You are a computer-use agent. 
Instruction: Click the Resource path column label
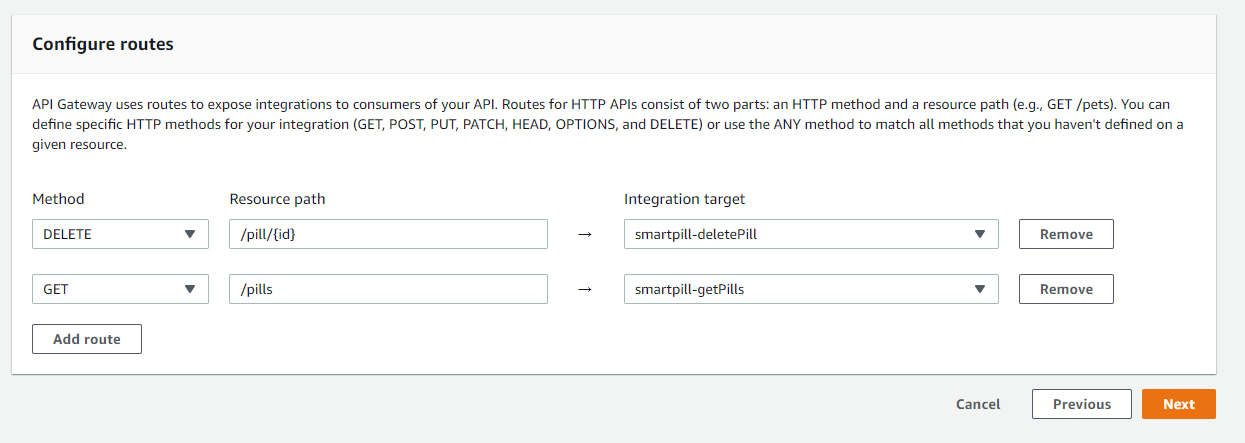(277, 199)
